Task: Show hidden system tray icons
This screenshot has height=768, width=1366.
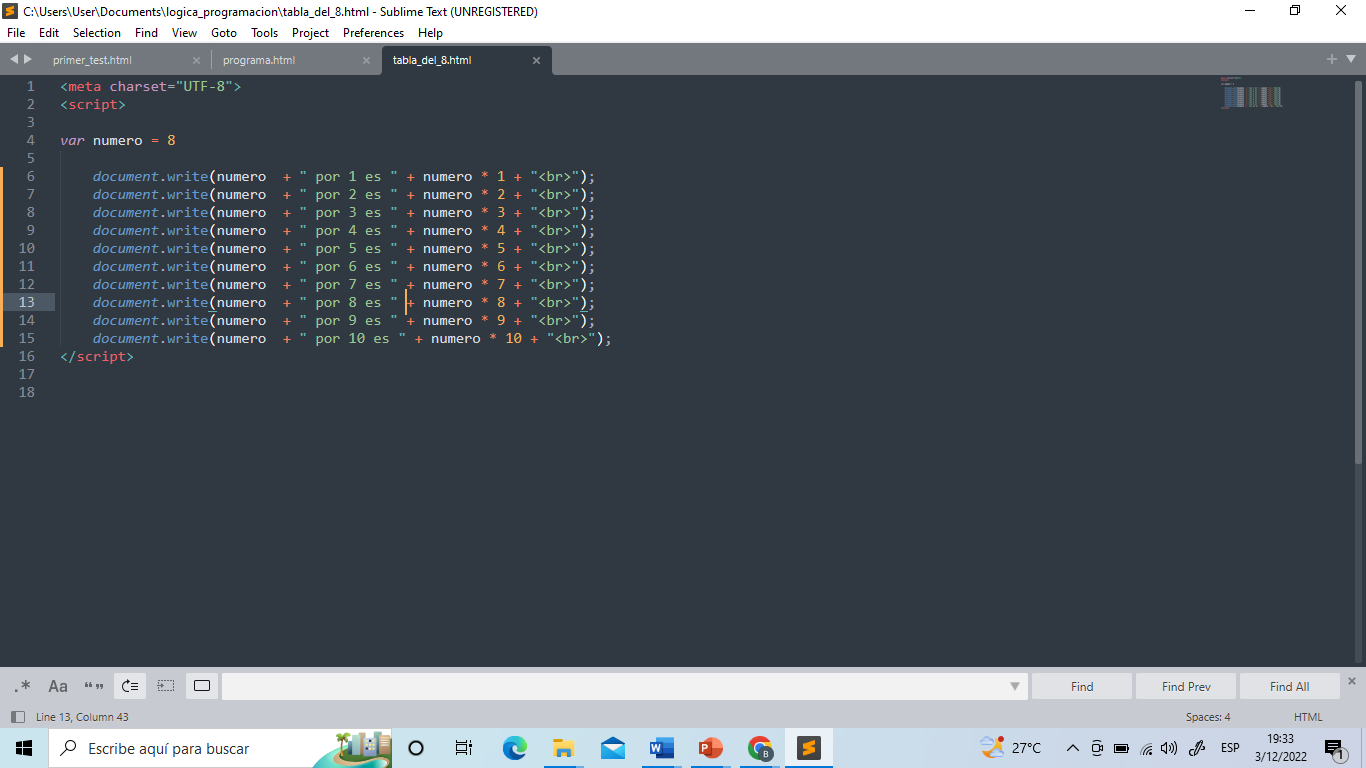Action: coord(1072,748)
